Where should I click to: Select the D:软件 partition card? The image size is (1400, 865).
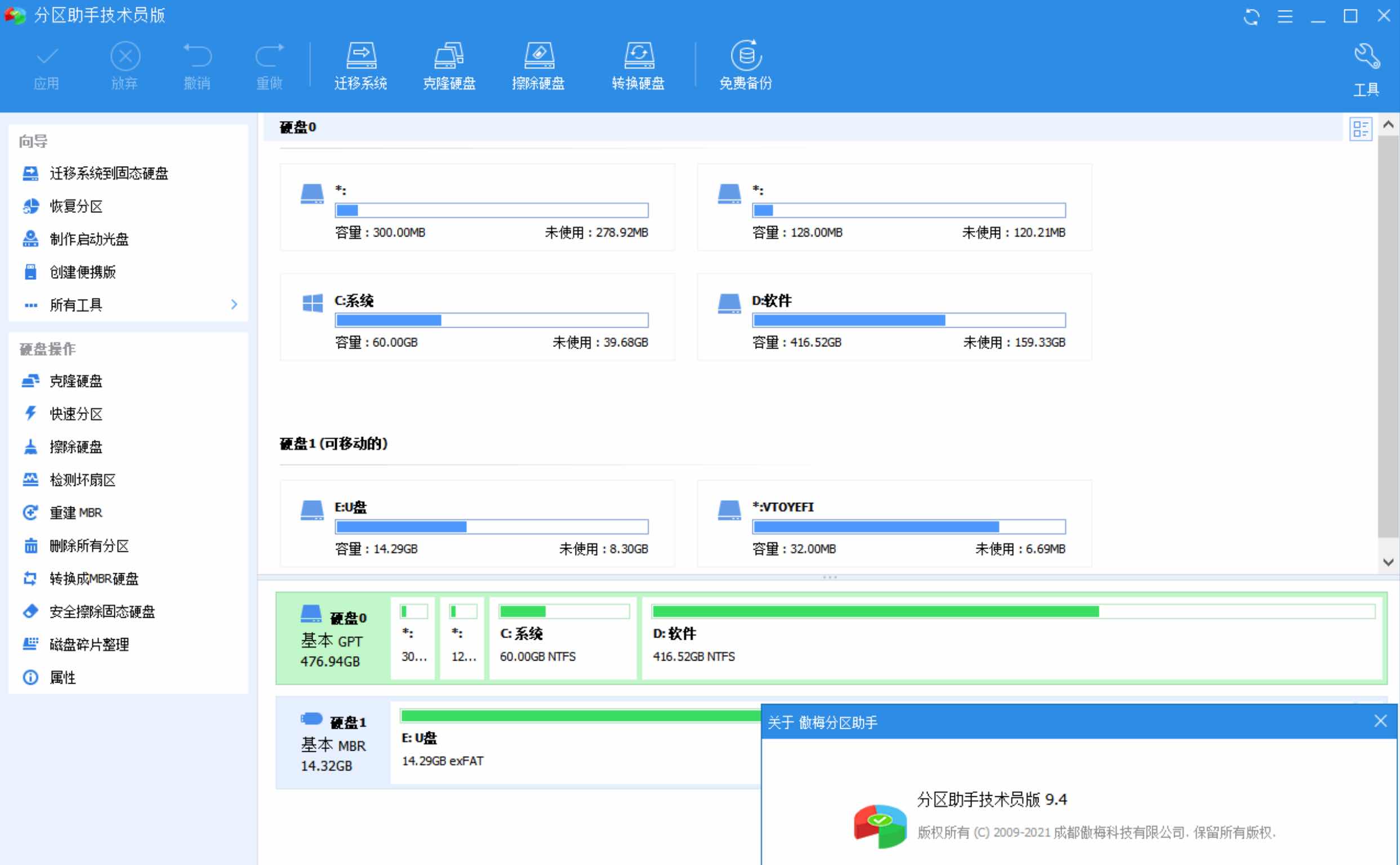(x=894, y=317)
